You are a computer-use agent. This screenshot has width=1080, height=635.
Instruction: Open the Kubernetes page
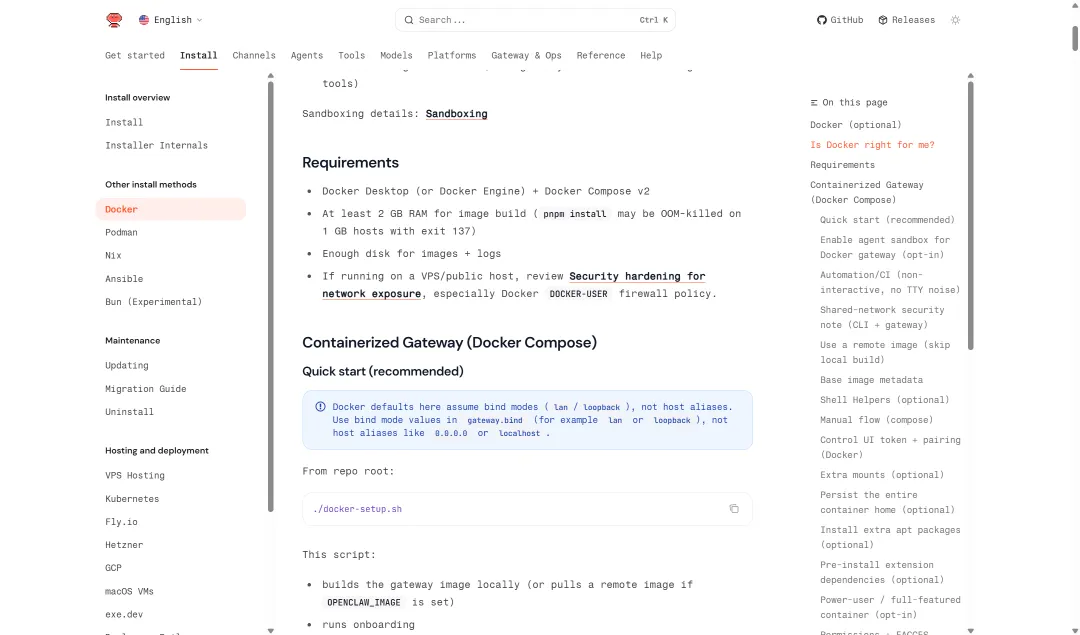click(x=132, y=499)
